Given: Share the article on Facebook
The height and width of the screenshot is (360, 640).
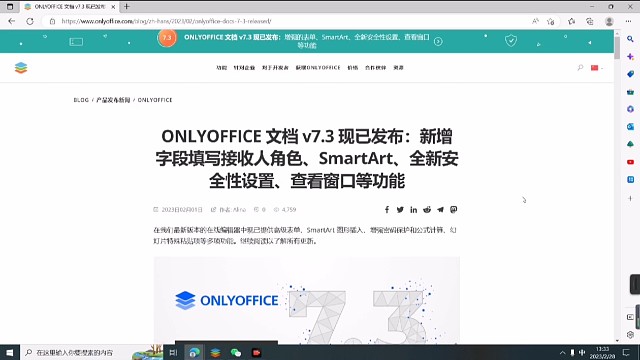Looking at the screenshot, I should (387, 209).
